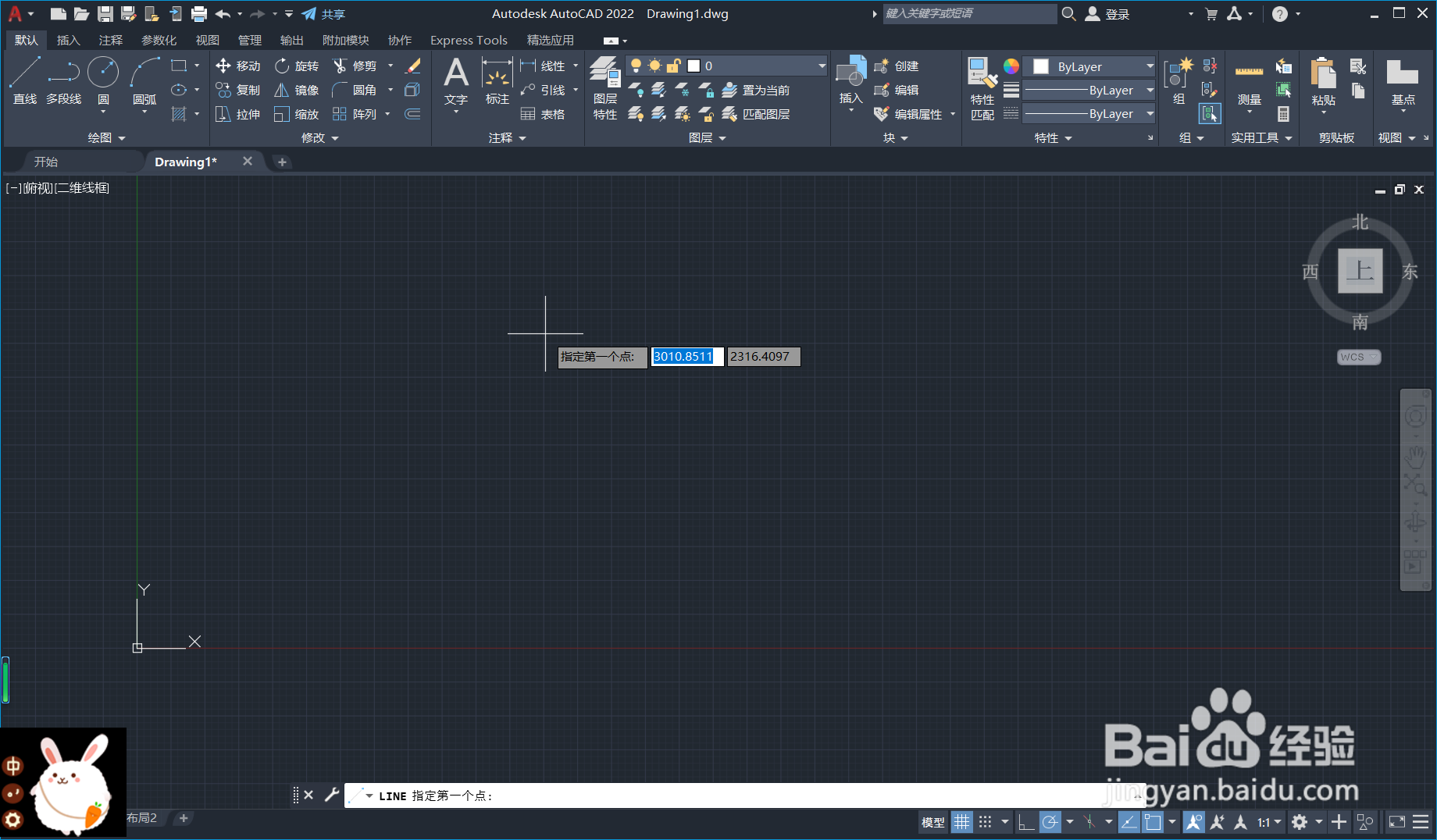Click the search keyword input field
Screen dimensions: 1437x840
point(969,14)
